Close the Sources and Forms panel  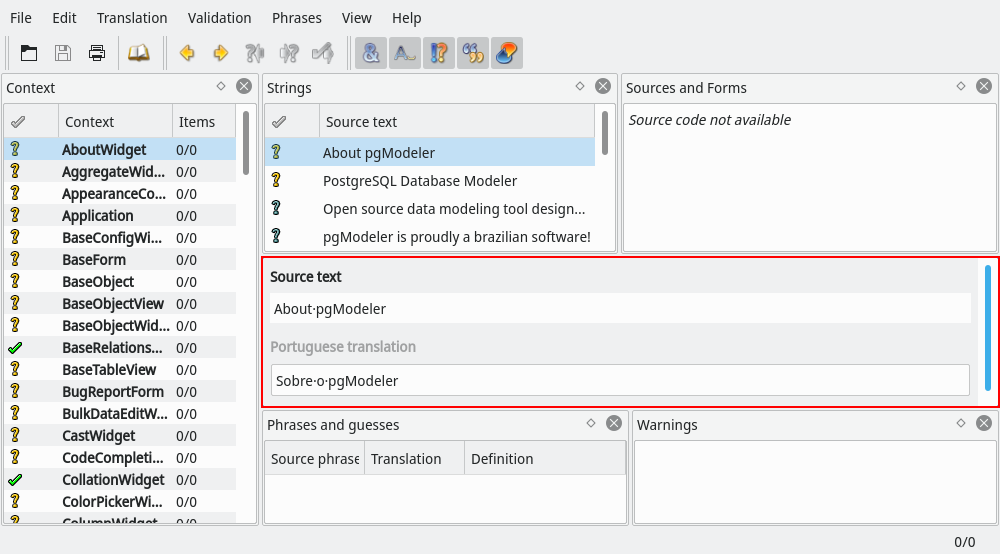tap(984, 86)
